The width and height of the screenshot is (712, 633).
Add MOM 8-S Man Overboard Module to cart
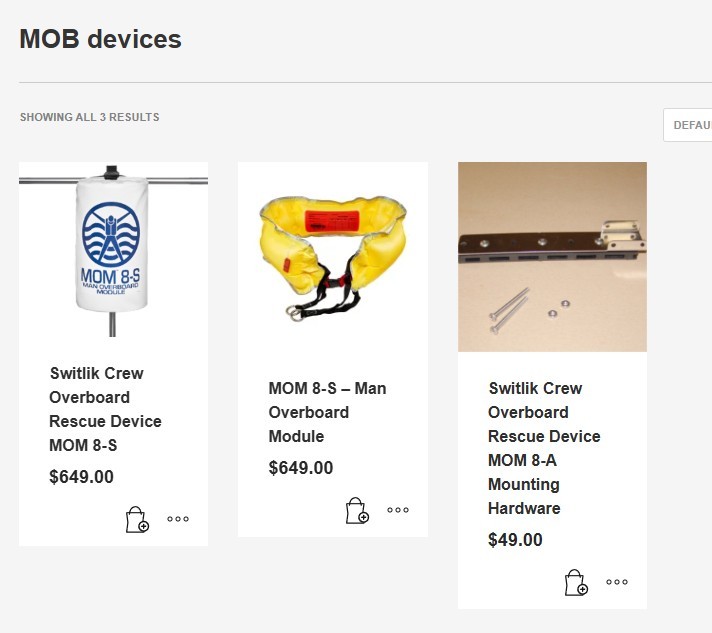point(357,511)
